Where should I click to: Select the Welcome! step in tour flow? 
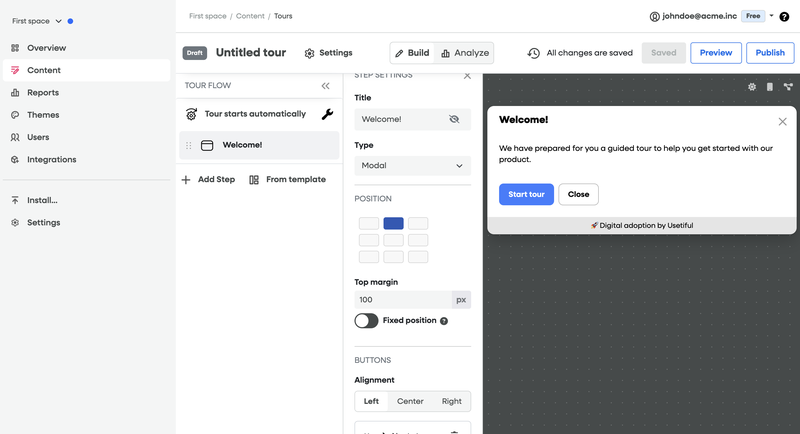[x=259, y=145]
